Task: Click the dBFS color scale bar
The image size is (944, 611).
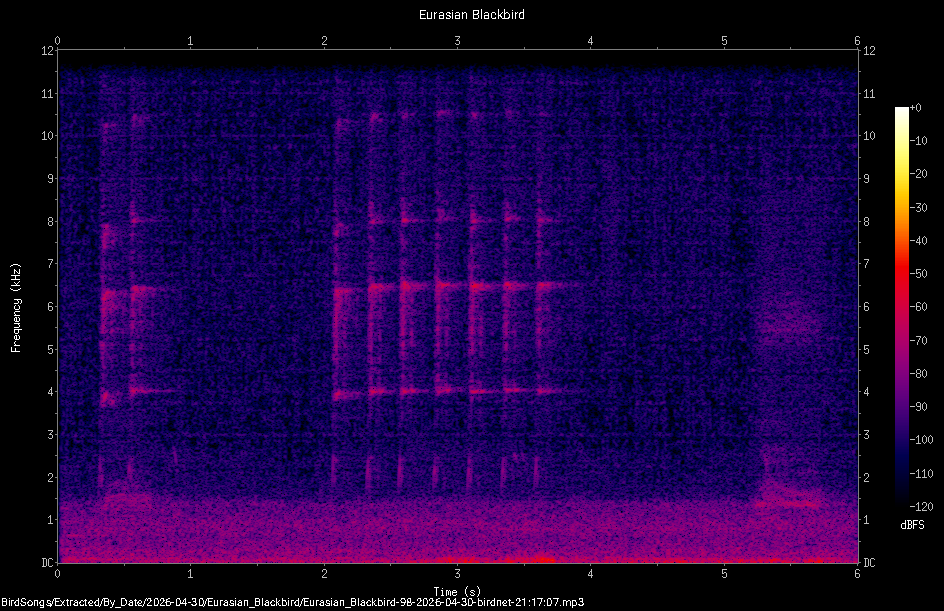Action: 901,306
